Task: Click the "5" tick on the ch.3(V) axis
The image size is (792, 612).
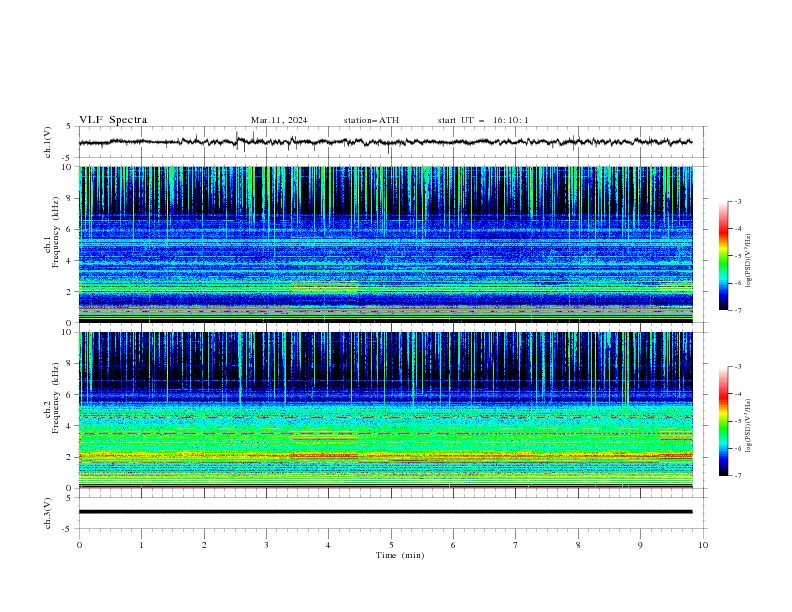Action: pyautogui.click(x=69, y=497)
